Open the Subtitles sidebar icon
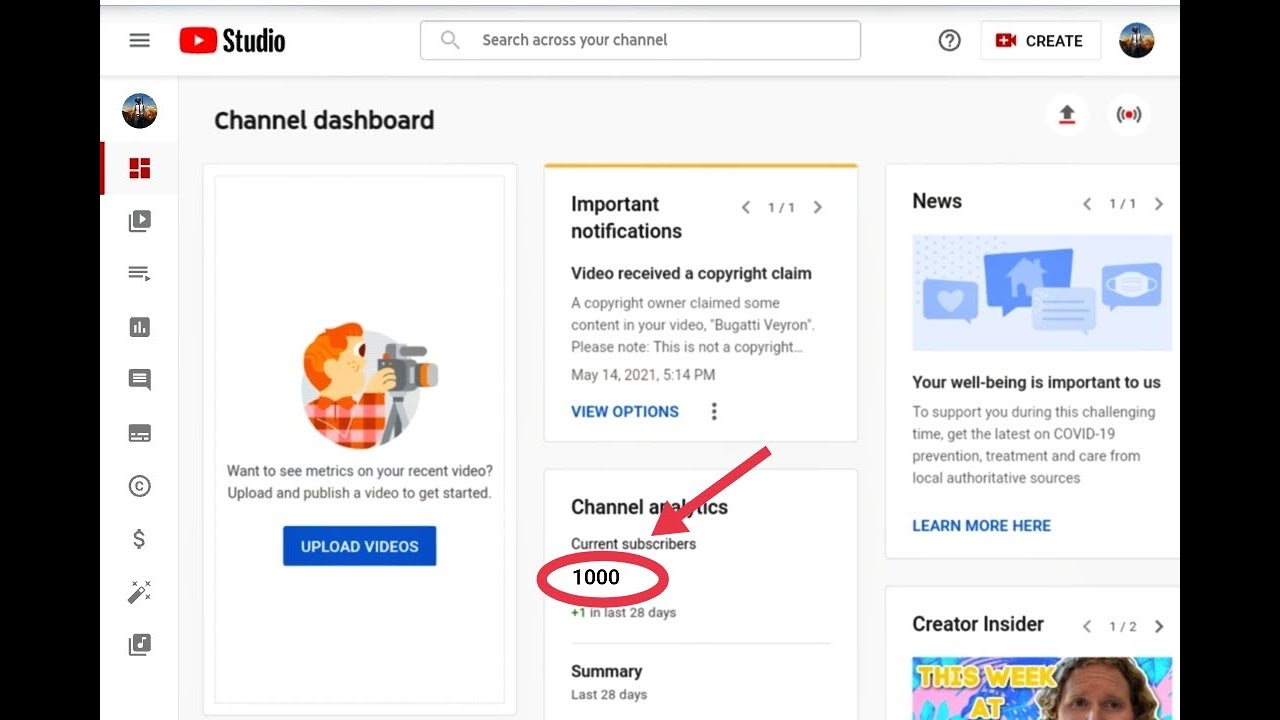Screen dimensions: 1280x720 pos(140,433)
